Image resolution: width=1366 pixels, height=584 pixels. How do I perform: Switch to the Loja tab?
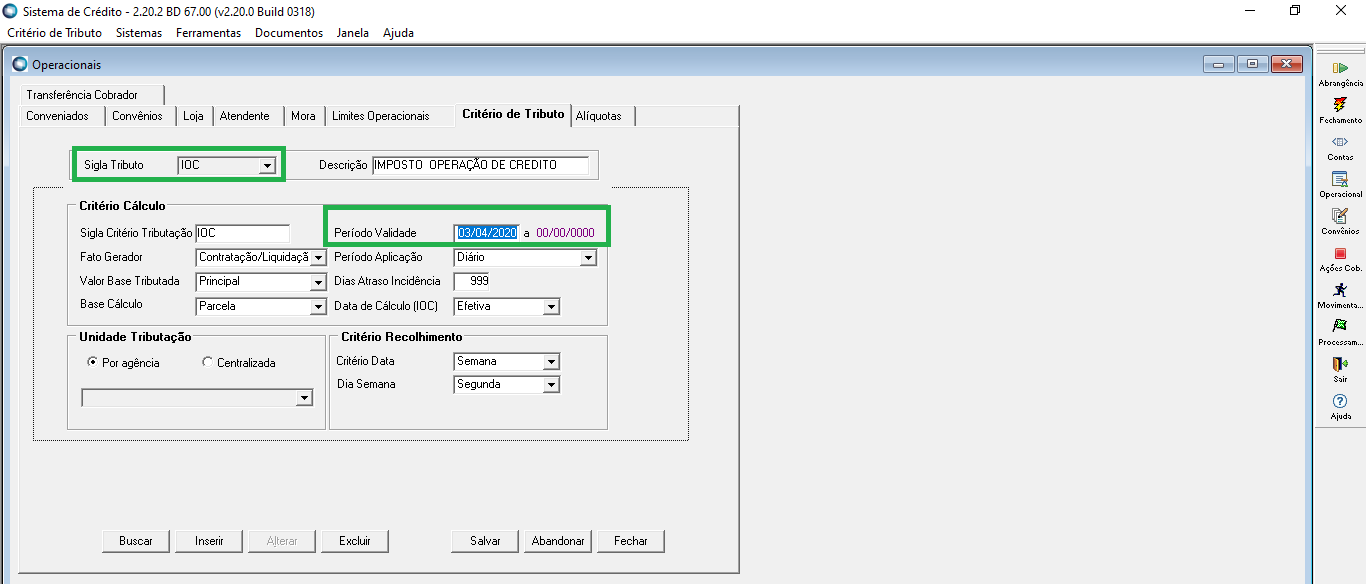pos(193,116)
